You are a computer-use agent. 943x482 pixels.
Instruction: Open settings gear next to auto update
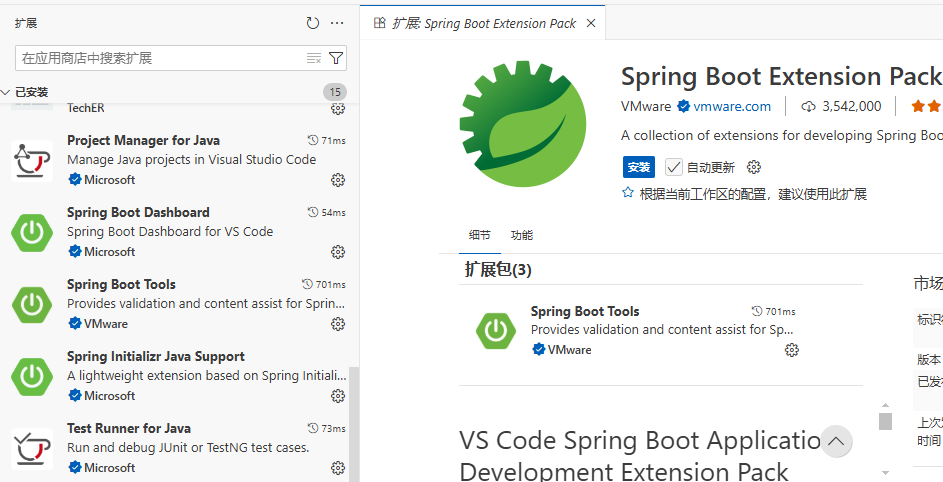[754, 167]
